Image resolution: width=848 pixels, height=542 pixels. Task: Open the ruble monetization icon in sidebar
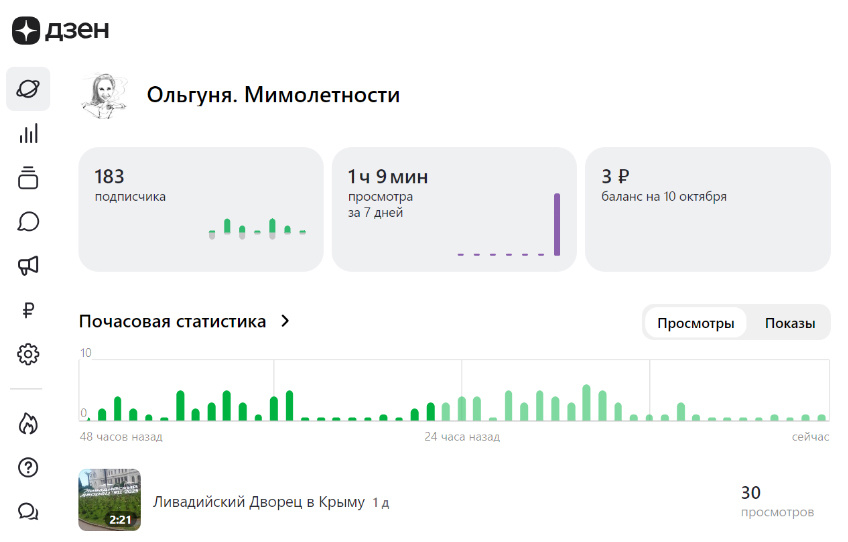(28, 310)
